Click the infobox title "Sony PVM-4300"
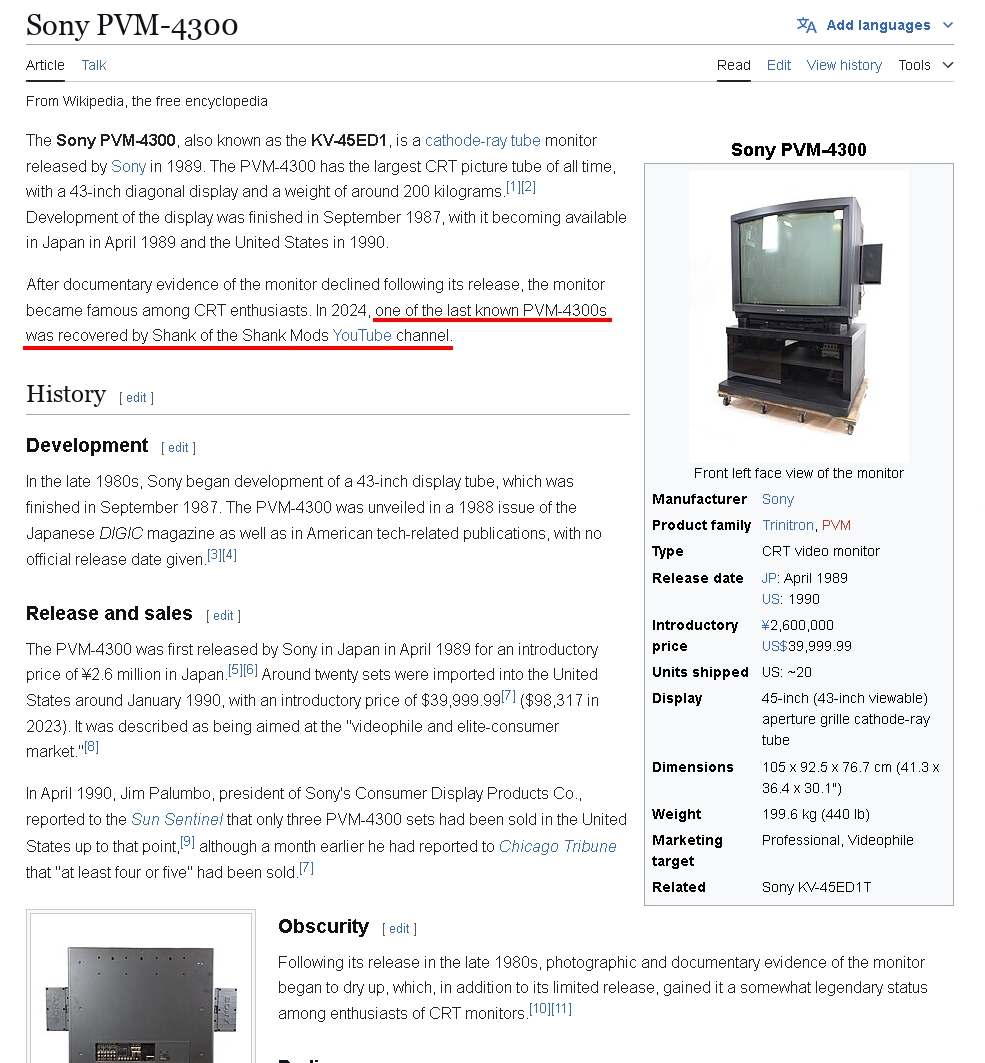This screenshot has width=985, height=1063. [x=799, y=150]
